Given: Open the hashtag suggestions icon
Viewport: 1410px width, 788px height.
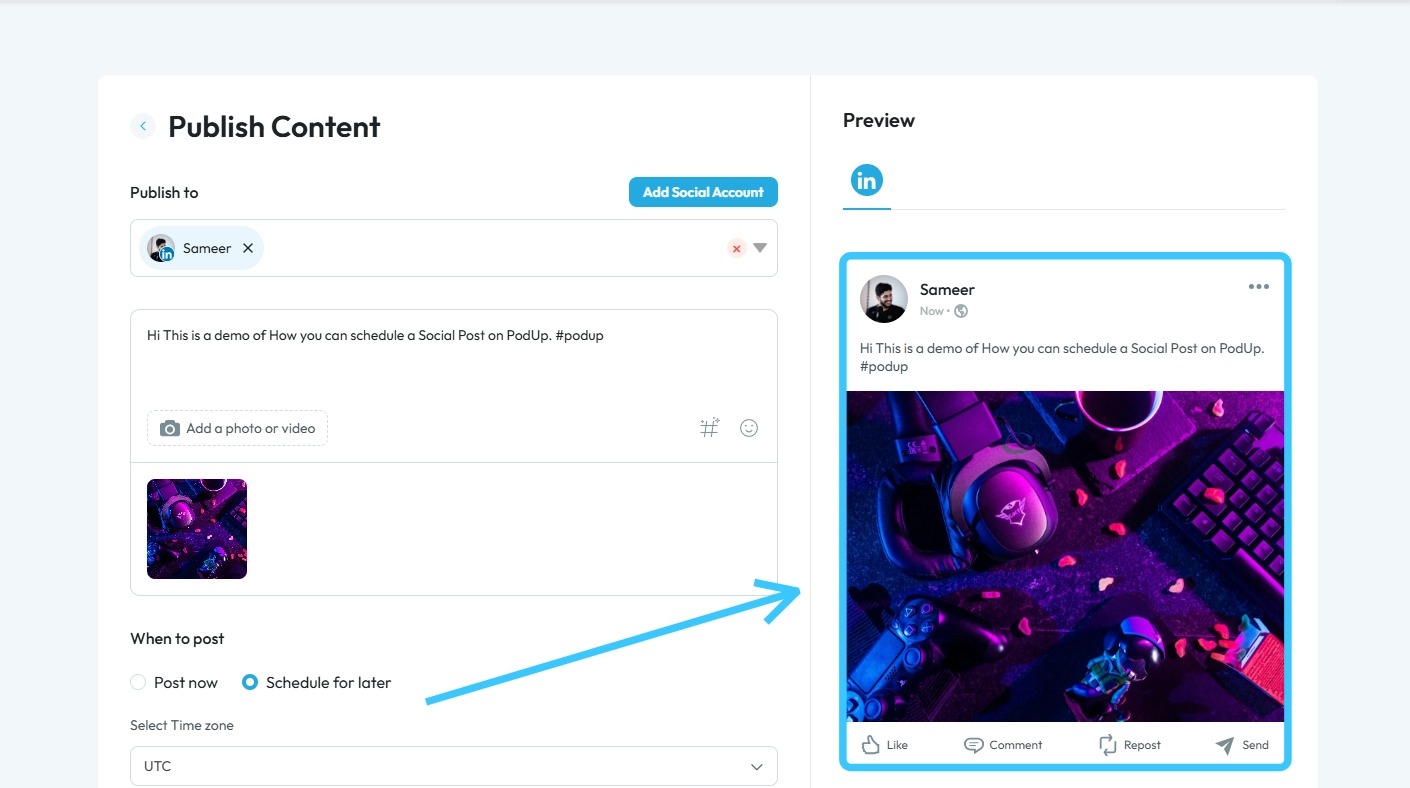Looking at the screenshot, I should [x=709, y=428].
